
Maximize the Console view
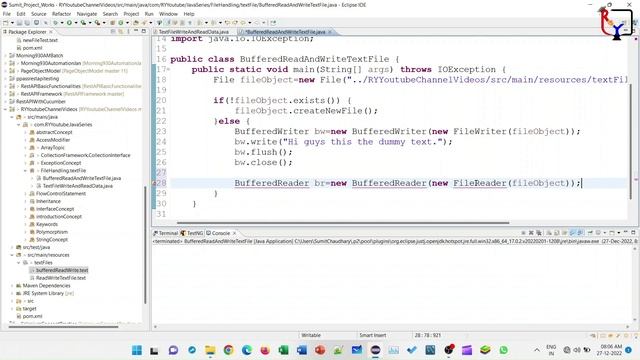[633, 233]
